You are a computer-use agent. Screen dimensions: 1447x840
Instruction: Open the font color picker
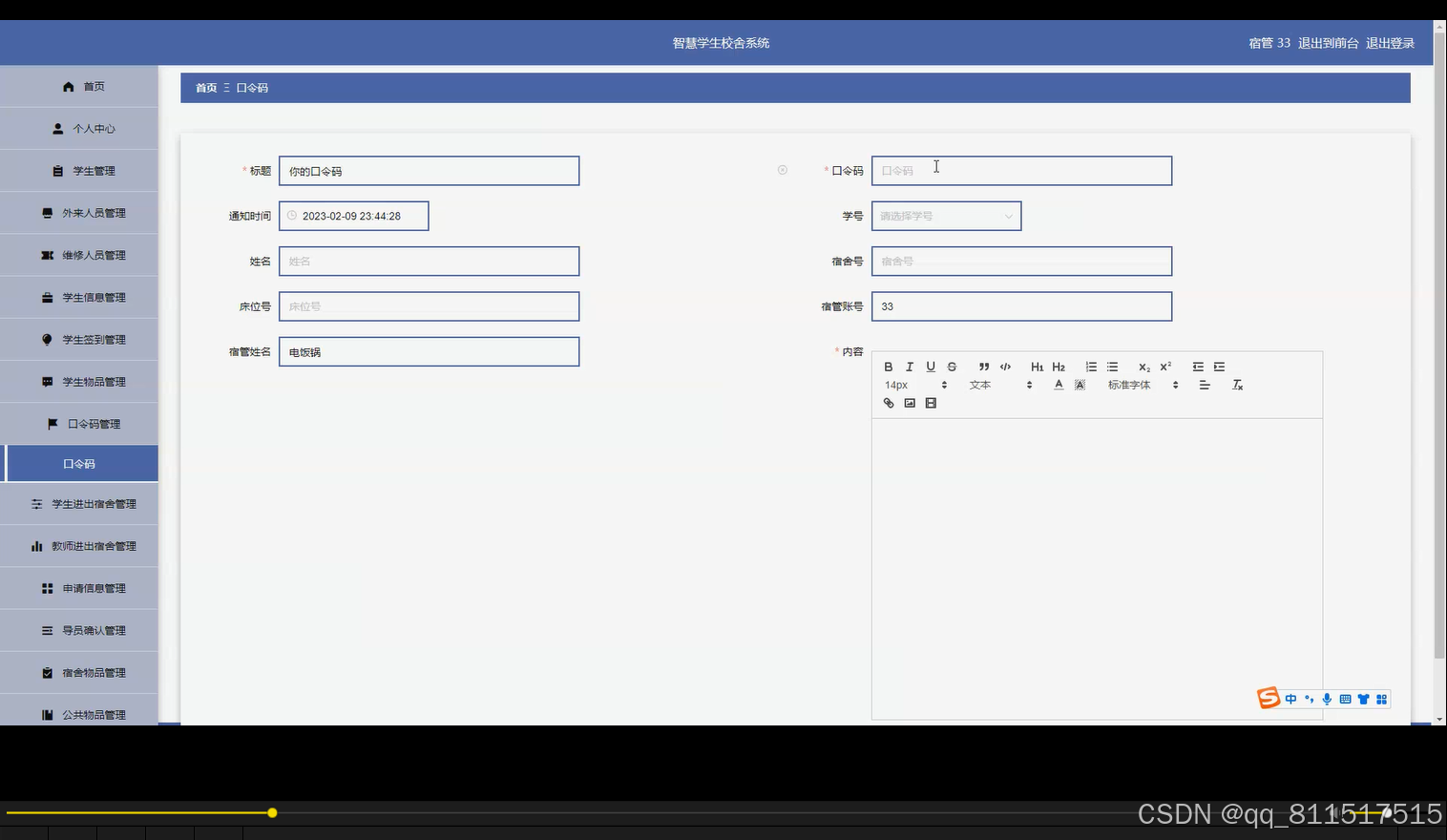click(1059, 385)
